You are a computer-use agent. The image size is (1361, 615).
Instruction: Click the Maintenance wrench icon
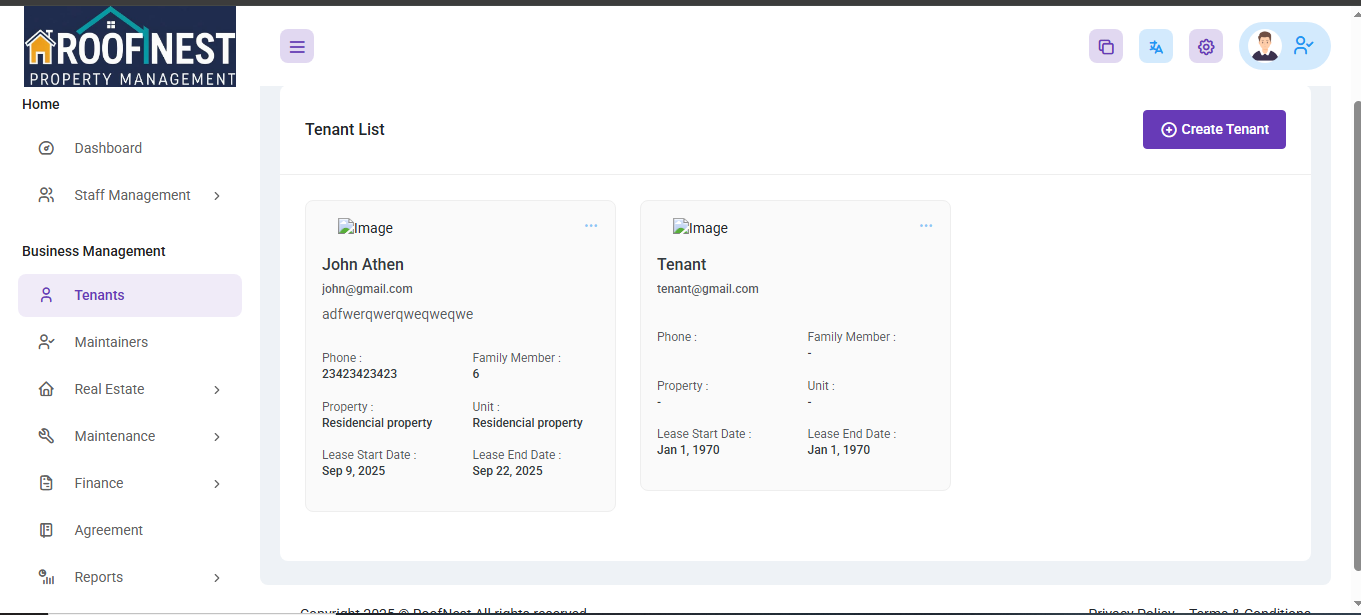tap(46, 436)
